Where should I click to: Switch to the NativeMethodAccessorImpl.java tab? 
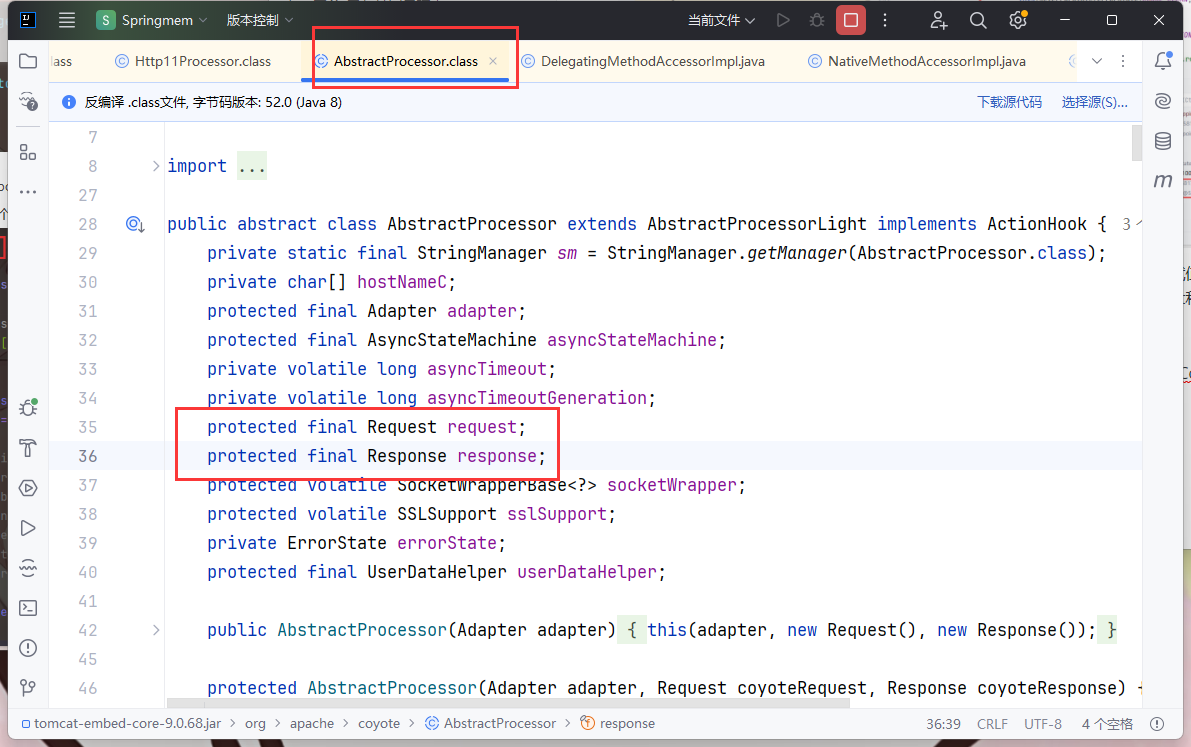point(926,61)
